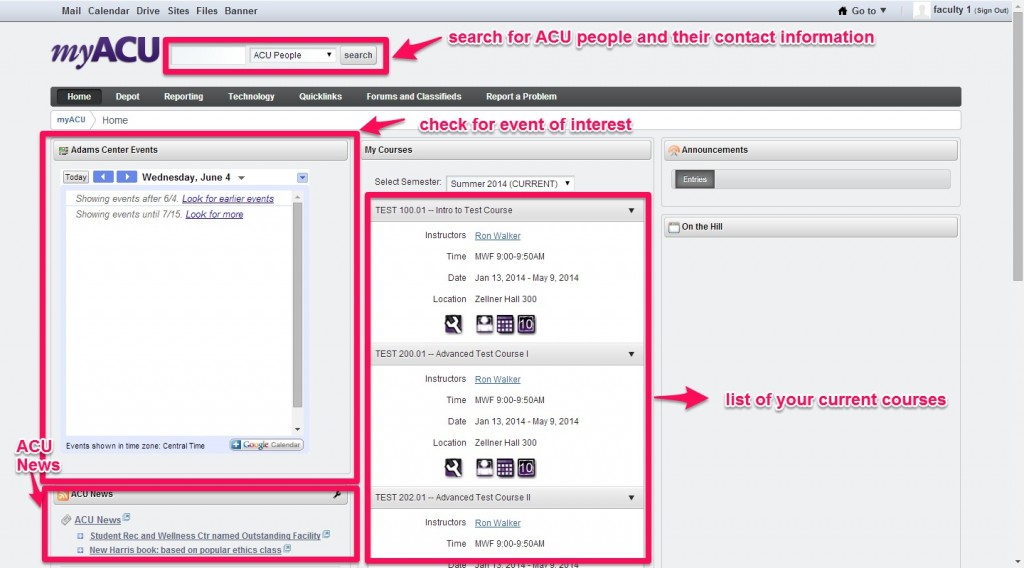Screen dimensions: 1024x568
Task: Click the myACU search text field
Action: [x=208, y=55]
